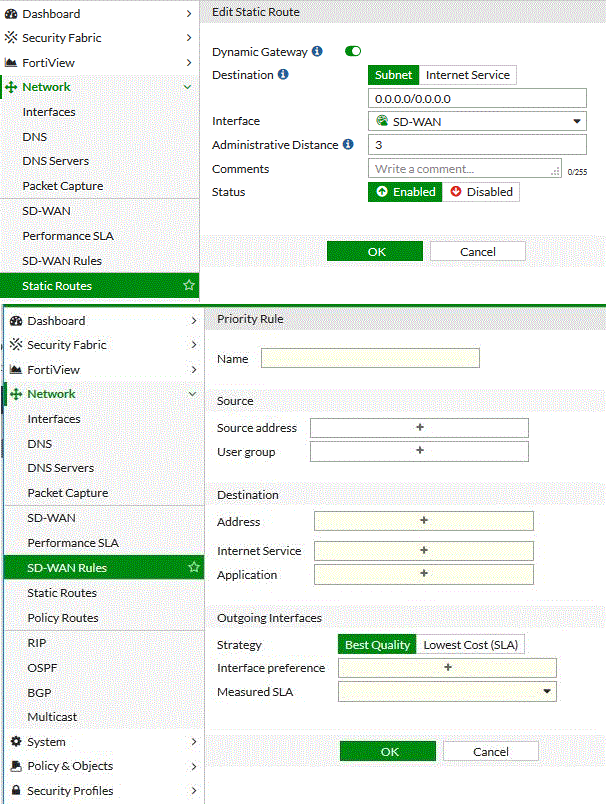Collapse the Network section in the top menu
This screenshot has height=804, width=606.
tap(188, 87)
